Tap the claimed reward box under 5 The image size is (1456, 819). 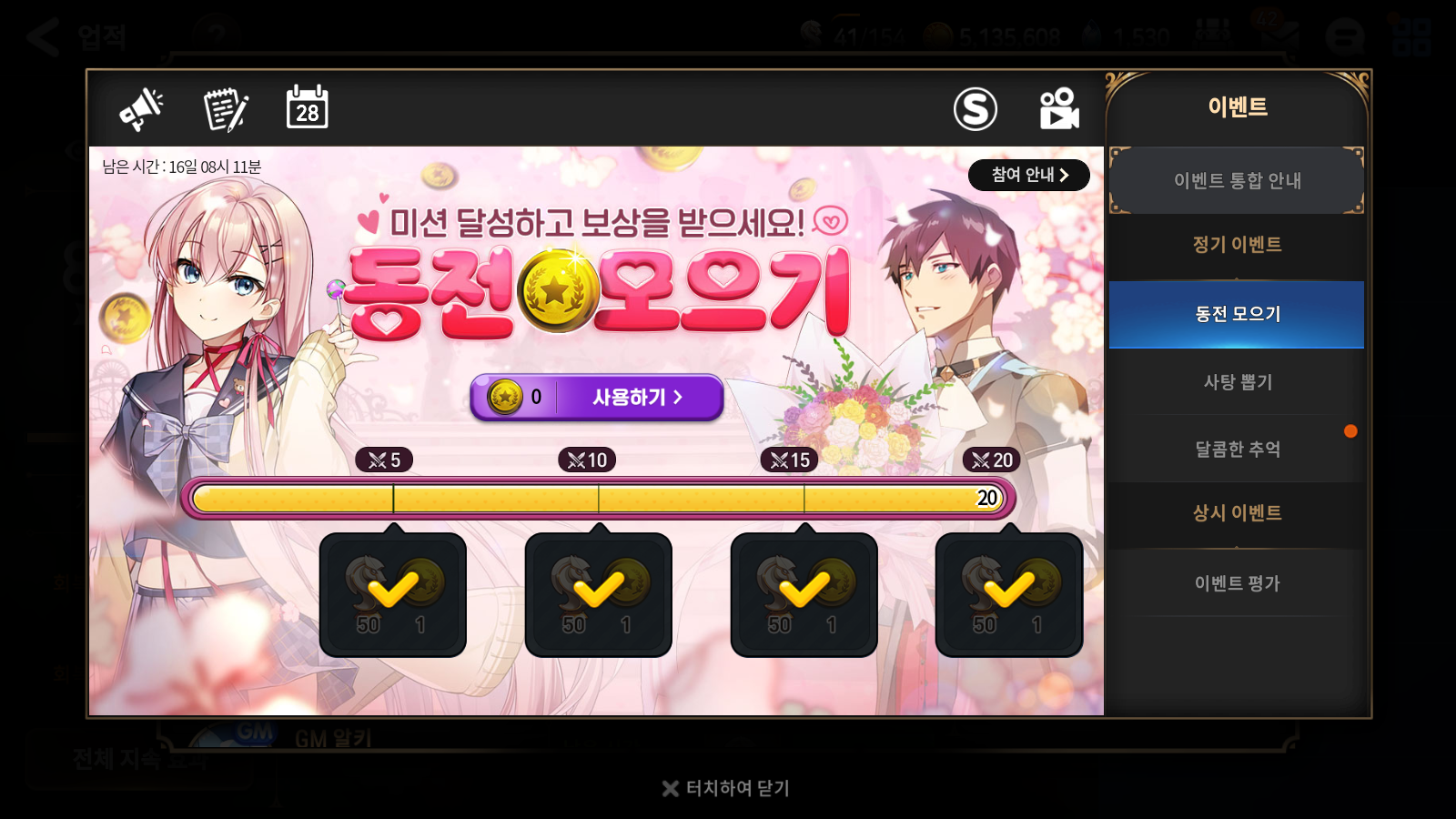pyautogui.click(x=393, y=594)
